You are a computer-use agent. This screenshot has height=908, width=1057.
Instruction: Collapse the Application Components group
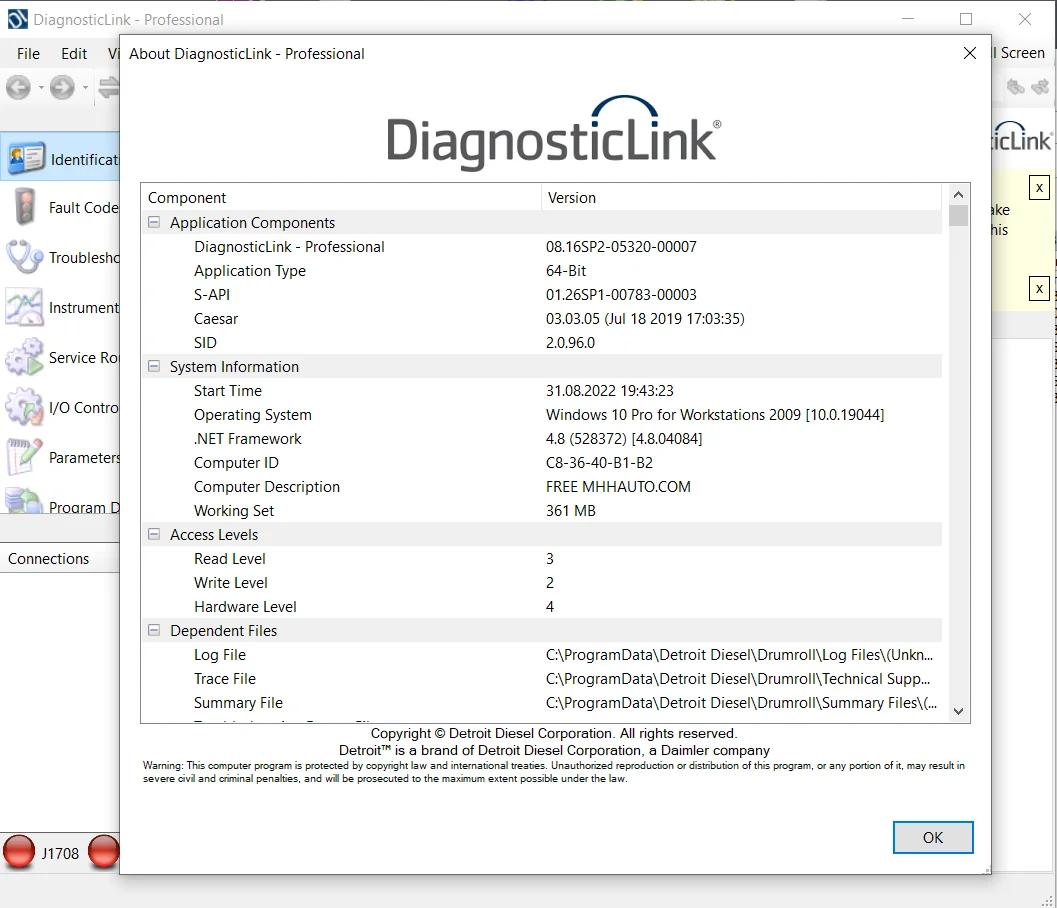[x=154, y=222]
